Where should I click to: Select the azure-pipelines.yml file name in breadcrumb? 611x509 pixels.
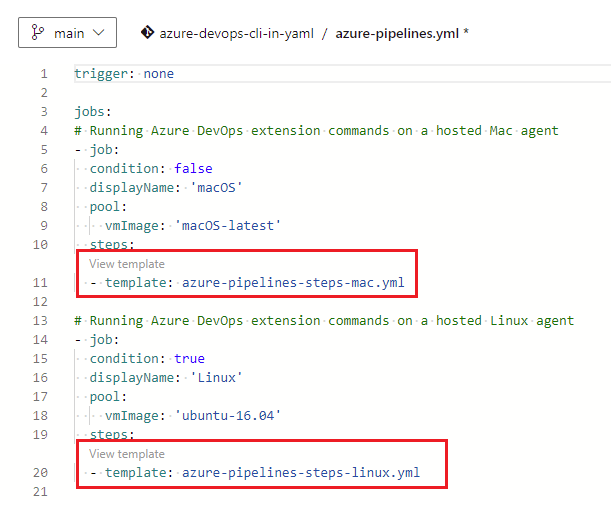(x=396, y=33)
